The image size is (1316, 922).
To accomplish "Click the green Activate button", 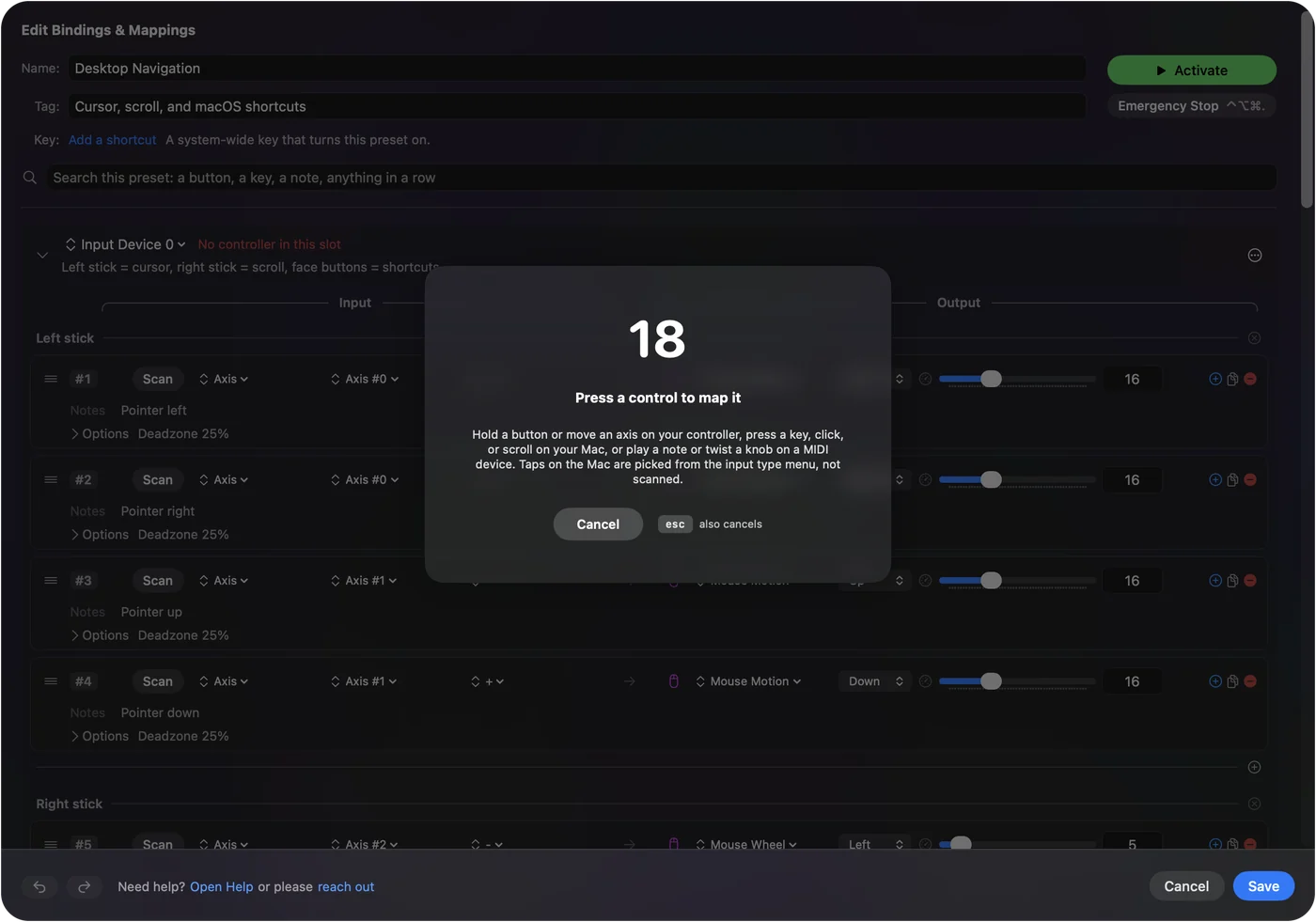I will click(x=1191, y=70).
